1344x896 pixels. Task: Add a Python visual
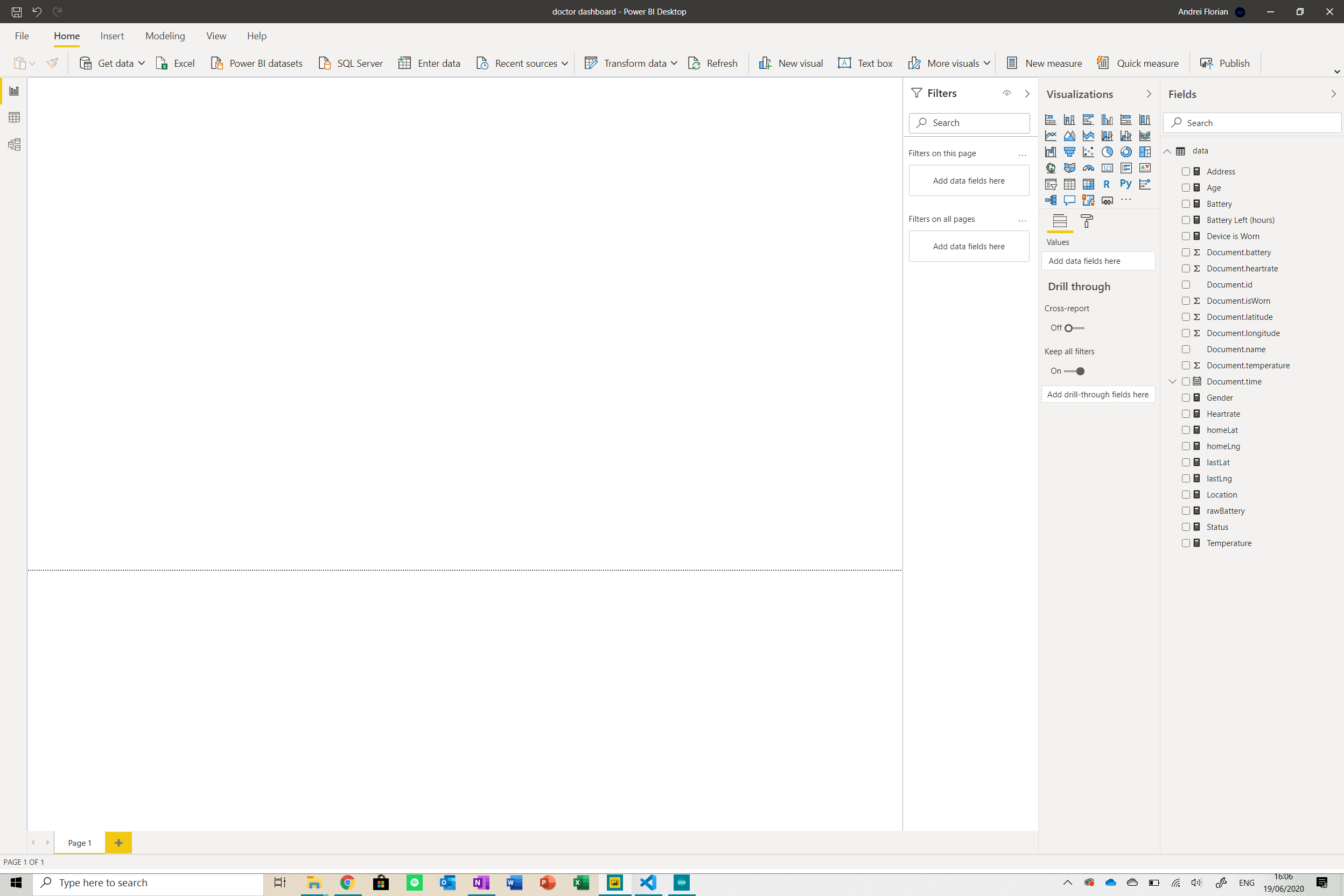point(1125,184)
